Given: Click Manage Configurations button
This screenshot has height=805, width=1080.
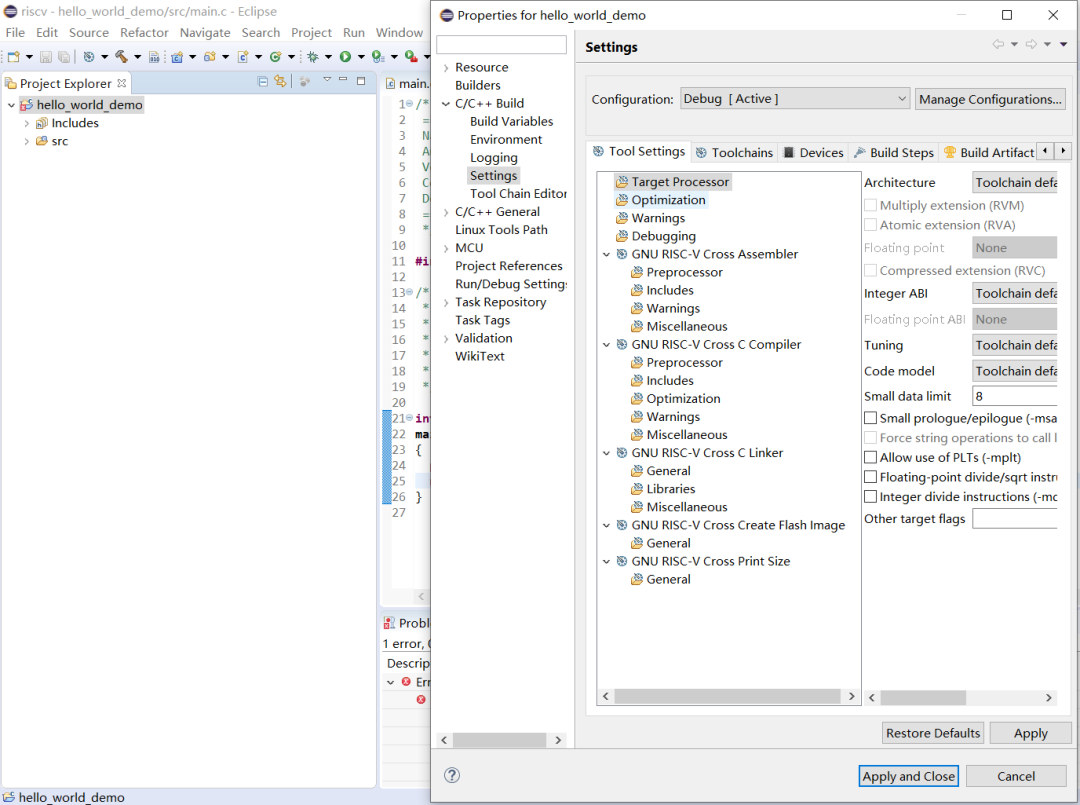Looking at the screenshot, I should [990, 99].
